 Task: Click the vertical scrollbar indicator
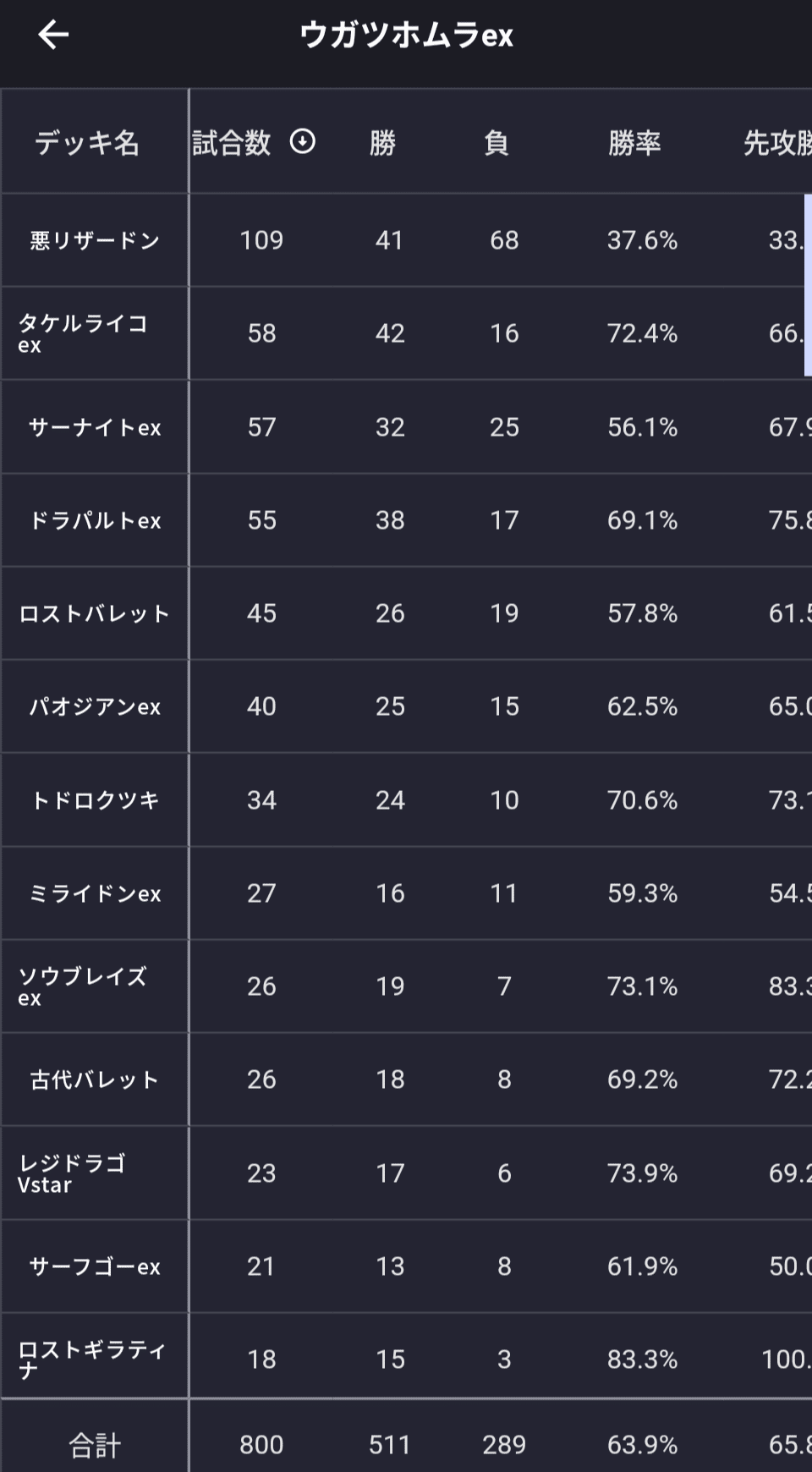[808, 284]
